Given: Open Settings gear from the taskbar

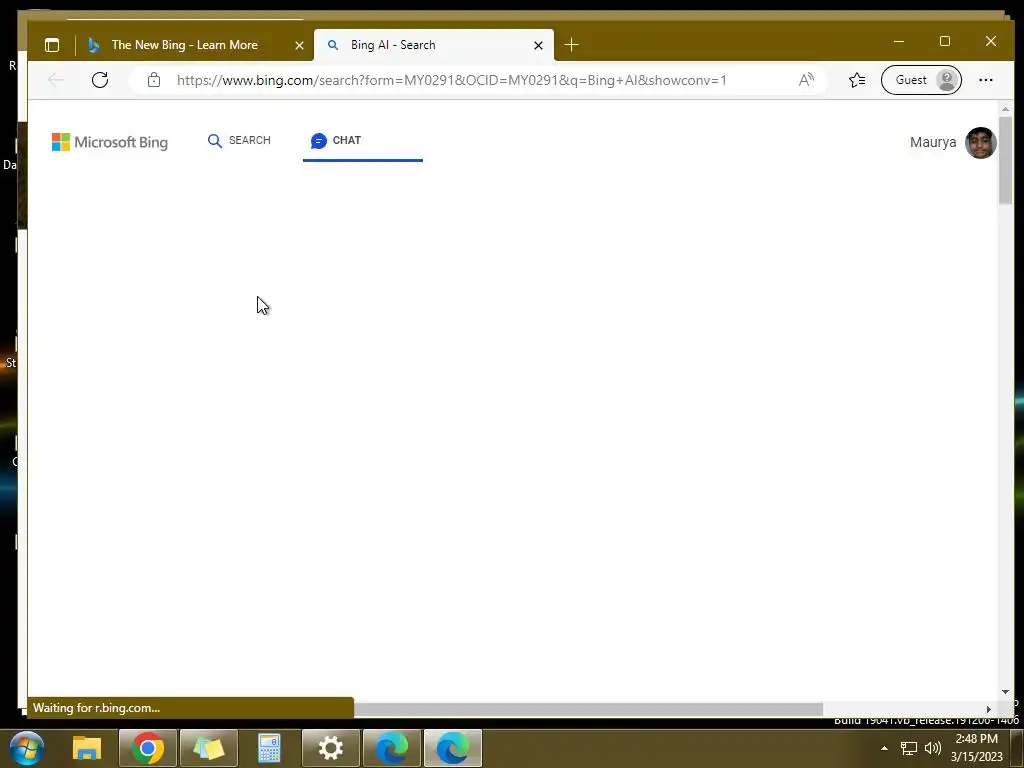Looking at the screenshot, I should pyautogui.click(x=330, y=748).
